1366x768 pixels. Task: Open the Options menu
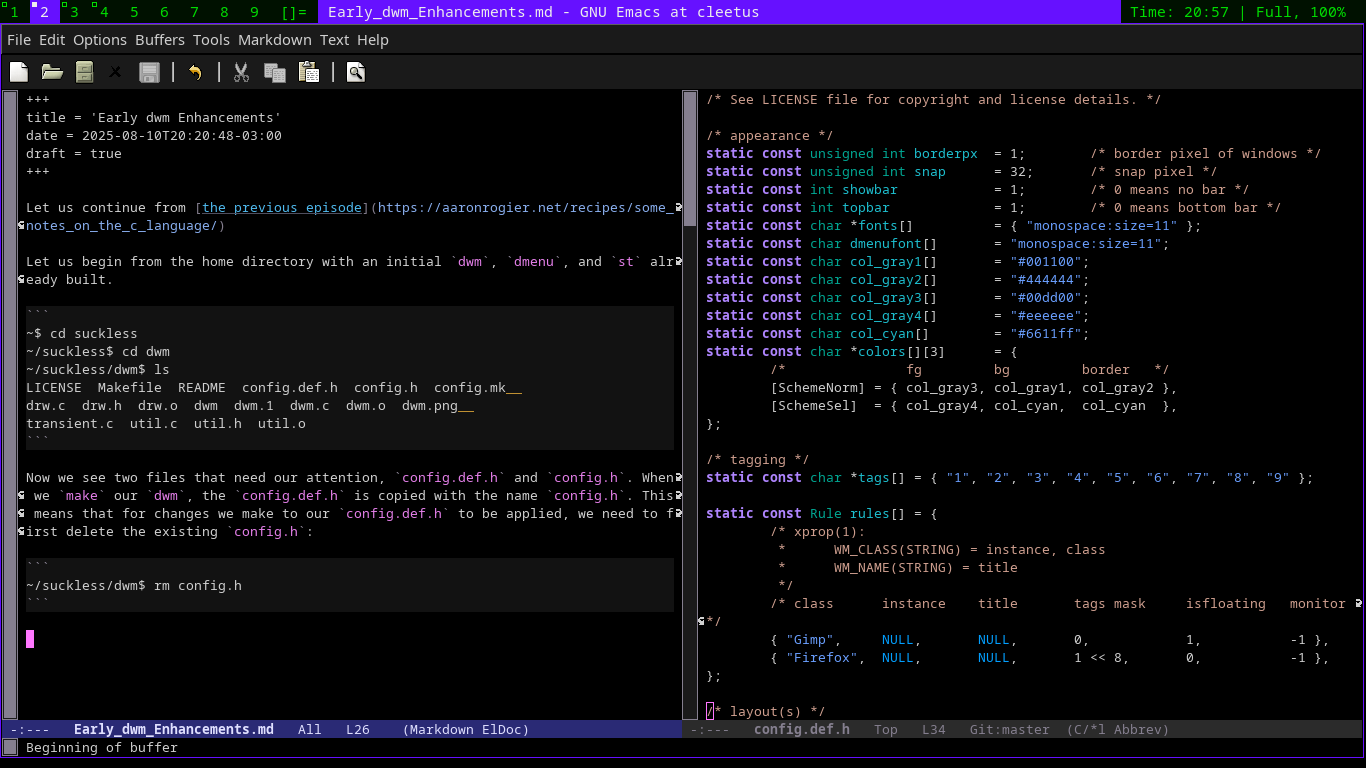coord(100,40)
